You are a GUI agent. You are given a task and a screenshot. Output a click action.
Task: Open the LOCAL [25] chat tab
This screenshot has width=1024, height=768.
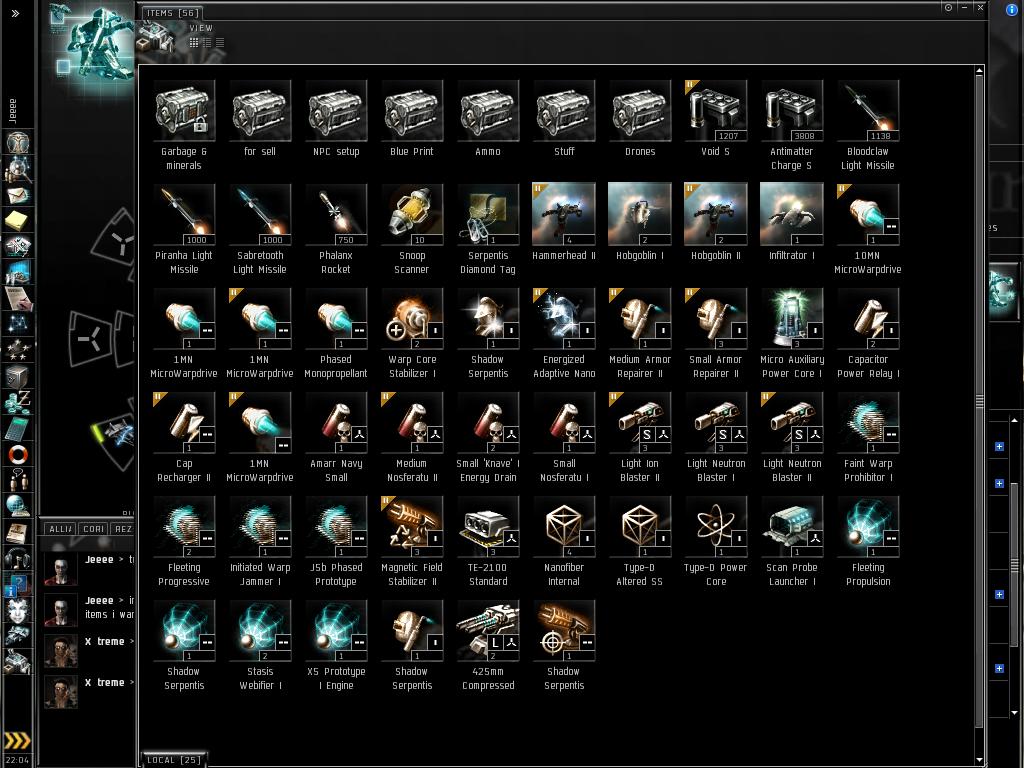coord(174,760)
